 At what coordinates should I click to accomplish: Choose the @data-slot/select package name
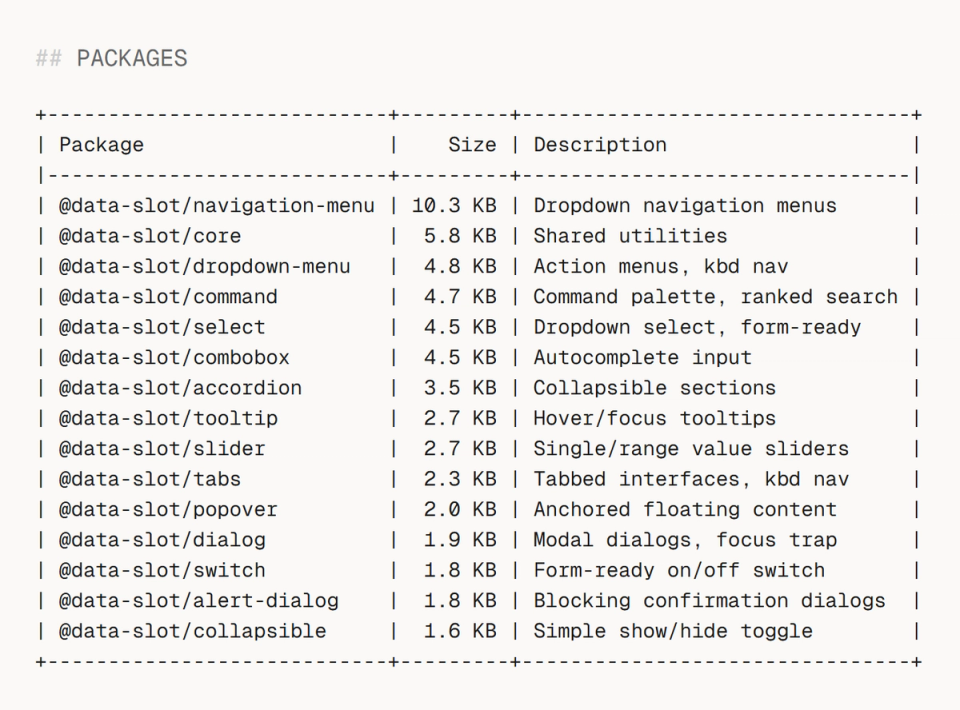pyautogui.click(x=162, y=327)
